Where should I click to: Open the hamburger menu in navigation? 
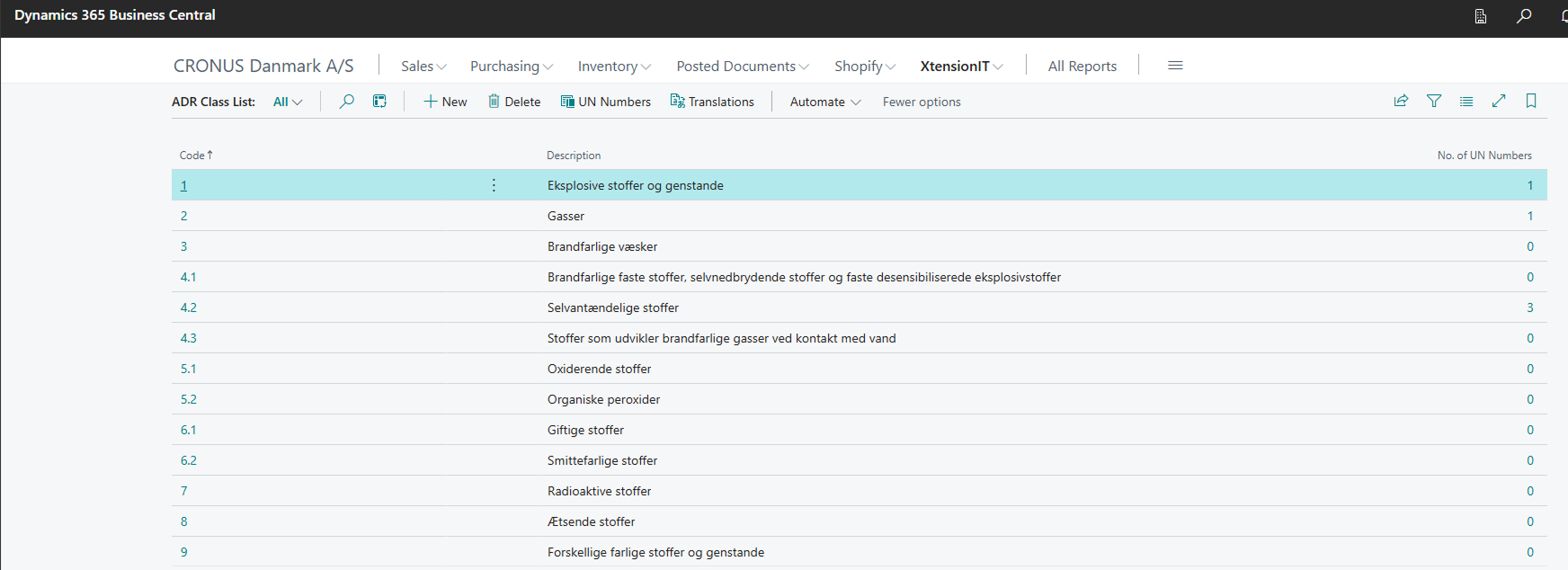(x=1175, y=66)
